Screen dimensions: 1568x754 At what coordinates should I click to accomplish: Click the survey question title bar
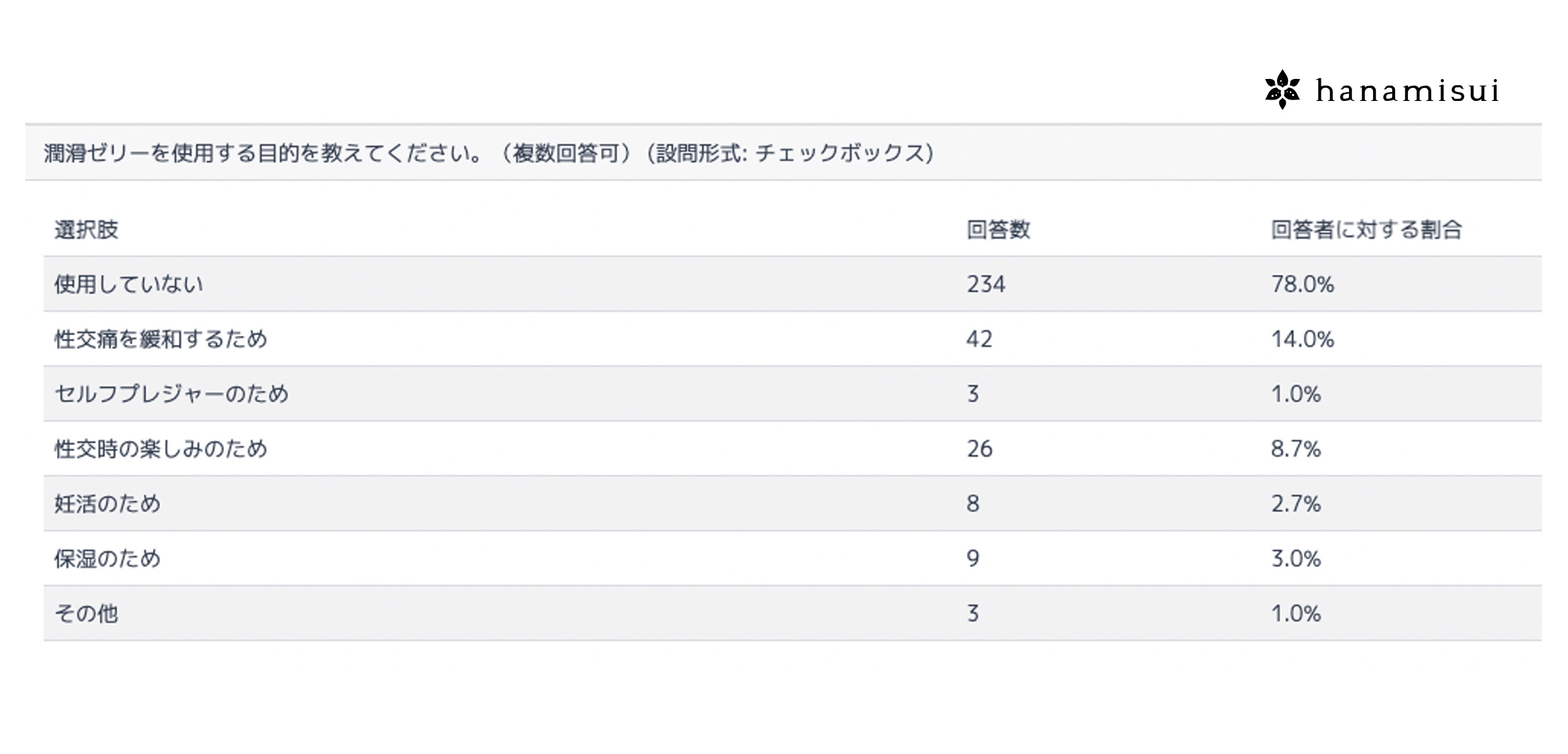pos(488,152)
